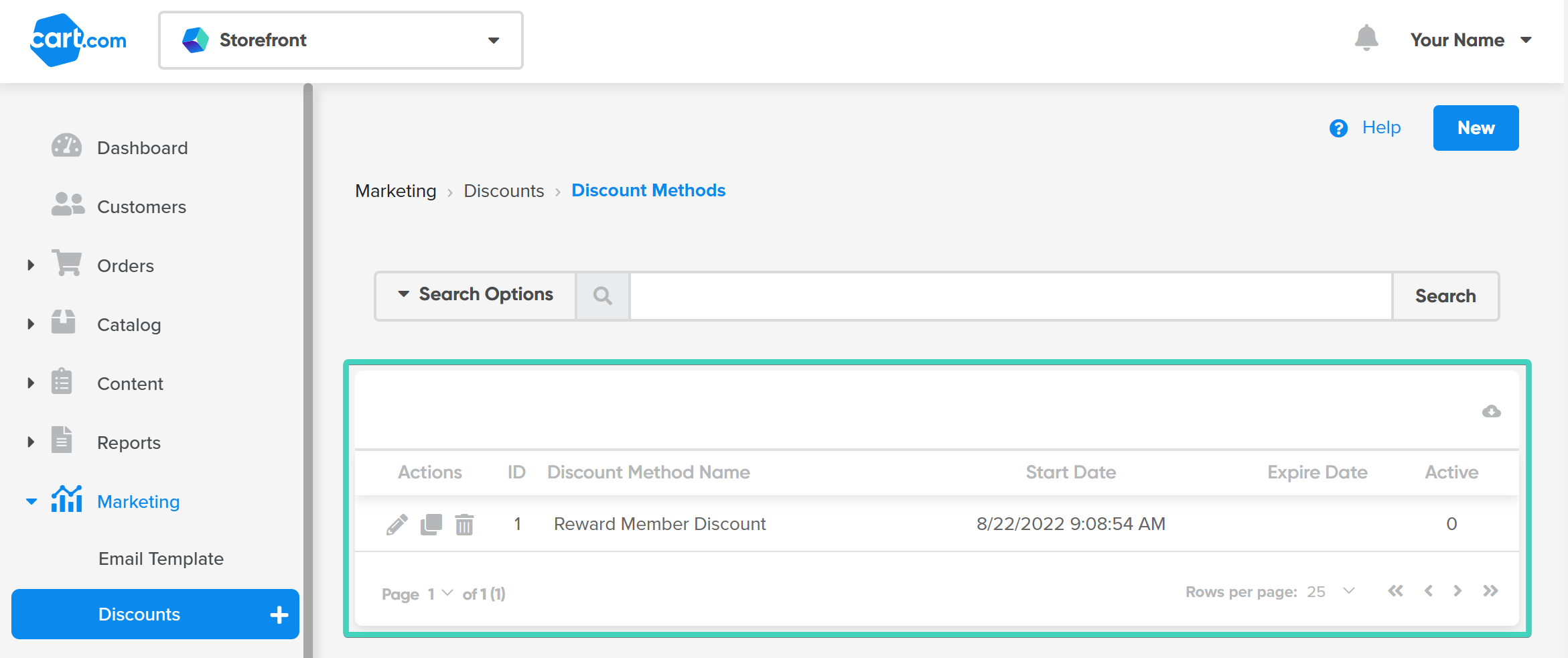Open the page number dropdown

[441, 594]
